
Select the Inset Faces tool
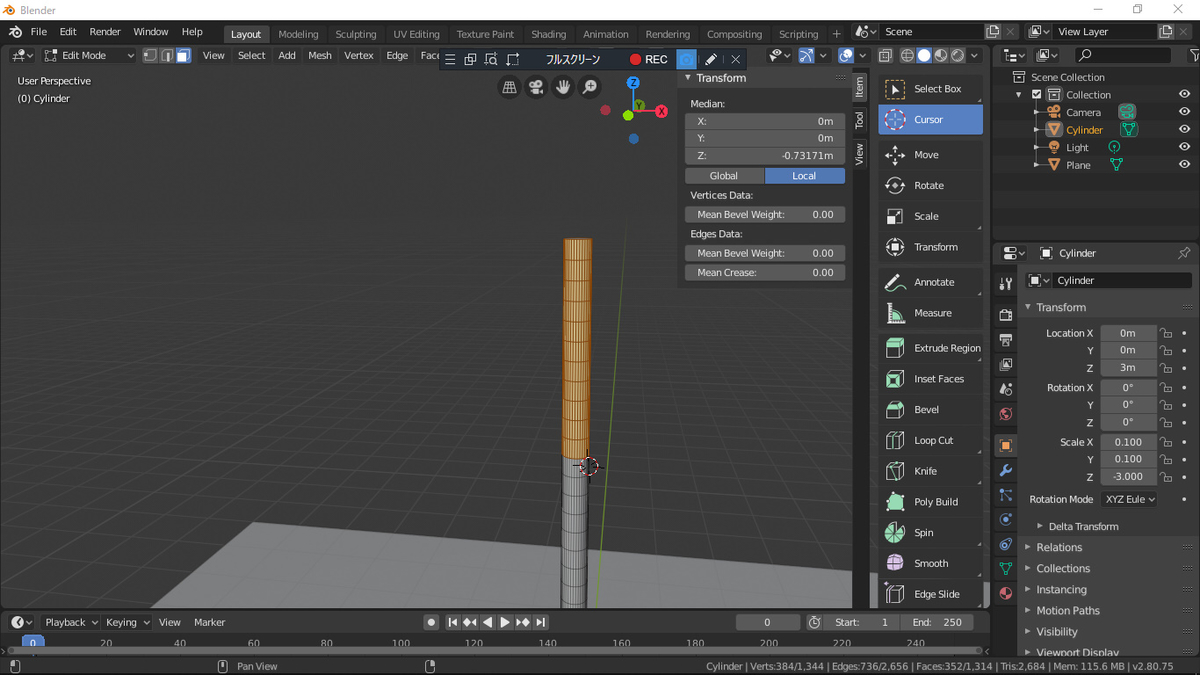point(930,379)
